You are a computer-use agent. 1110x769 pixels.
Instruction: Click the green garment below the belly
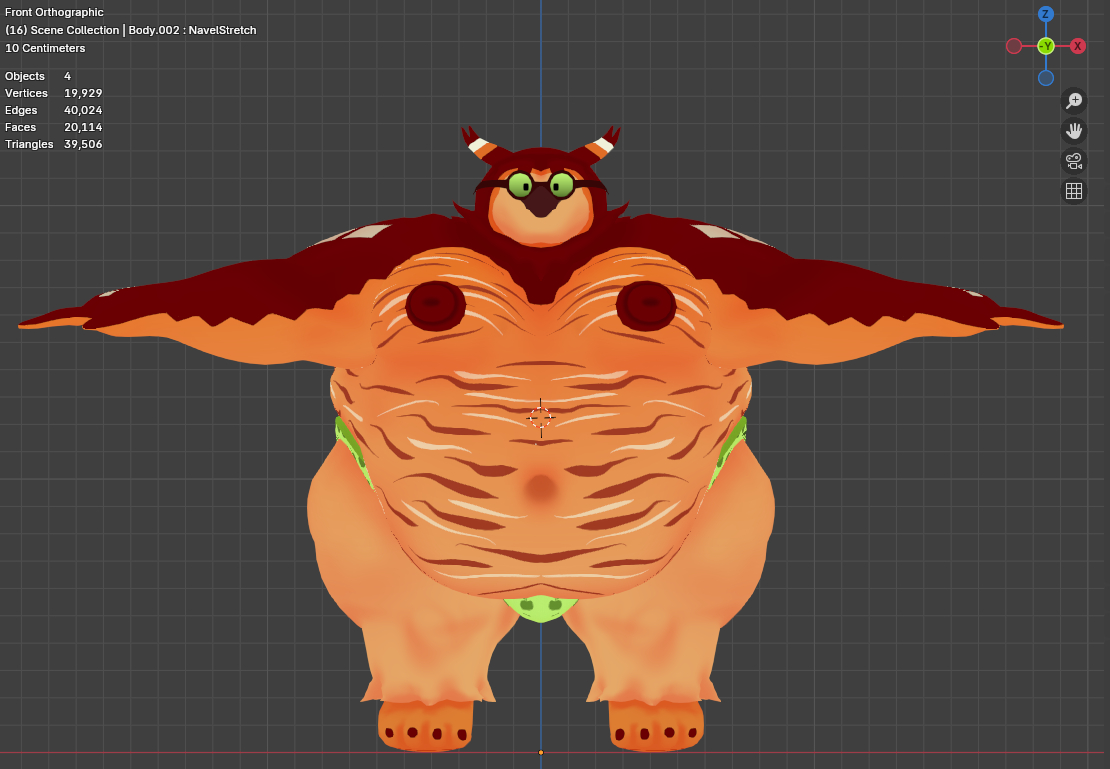click(x=540, y=606)
